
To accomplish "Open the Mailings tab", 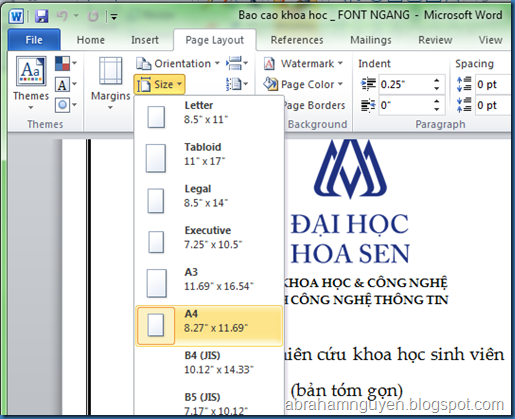I will tap(371, 40).
